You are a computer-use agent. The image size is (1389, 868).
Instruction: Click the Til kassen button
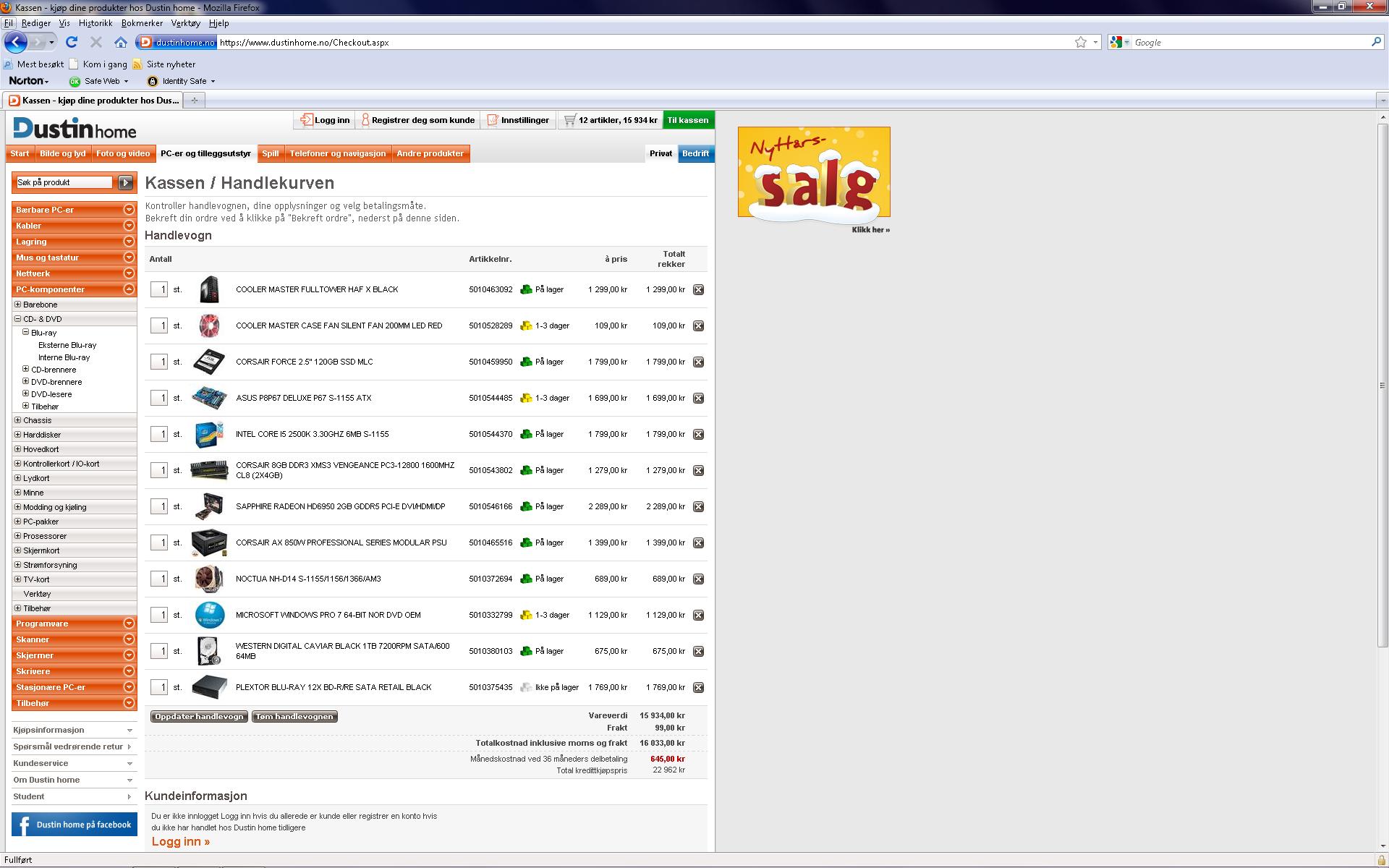pos(688,120)
